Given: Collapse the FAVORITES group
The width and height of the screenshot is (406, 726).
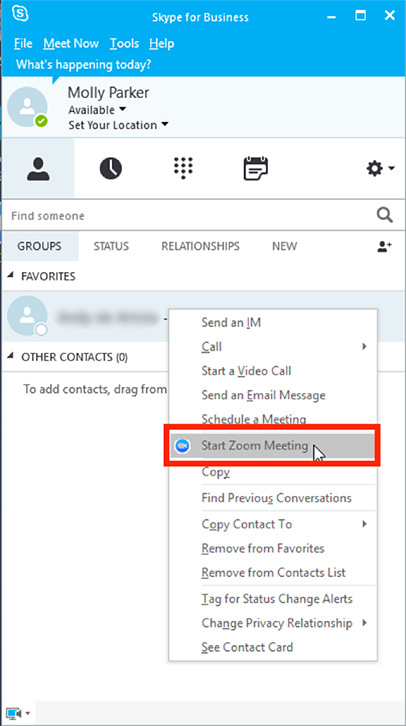Looking at the screenshot, I should [10, 276].
